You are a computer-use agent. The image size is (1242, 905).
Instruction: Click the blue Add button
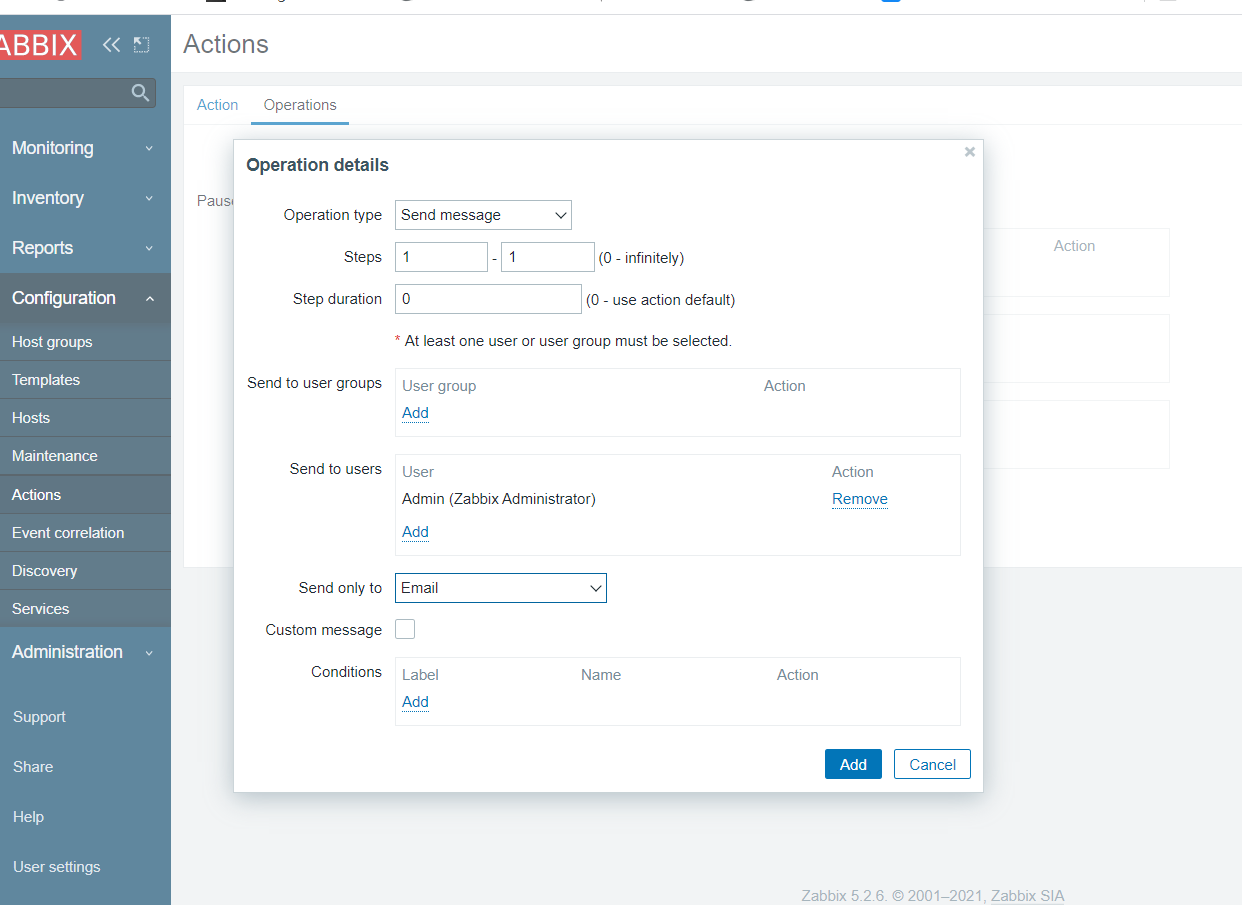pos(853,764)
